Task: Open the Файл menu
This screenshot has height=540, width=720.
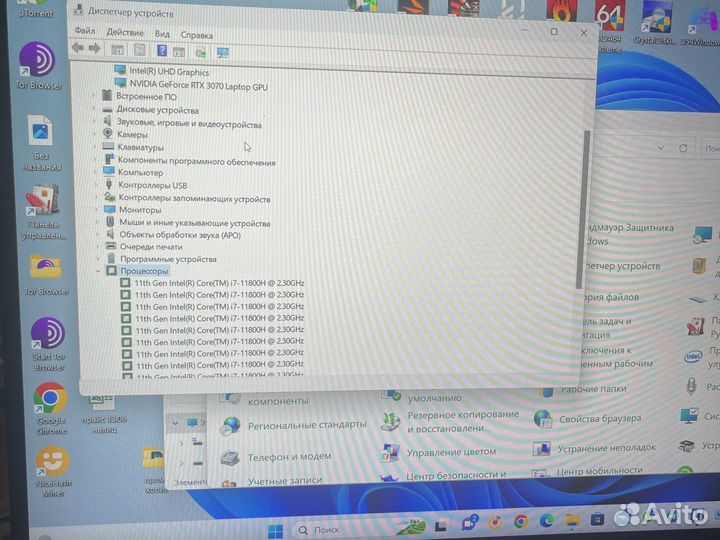Action: click(84, 33)
